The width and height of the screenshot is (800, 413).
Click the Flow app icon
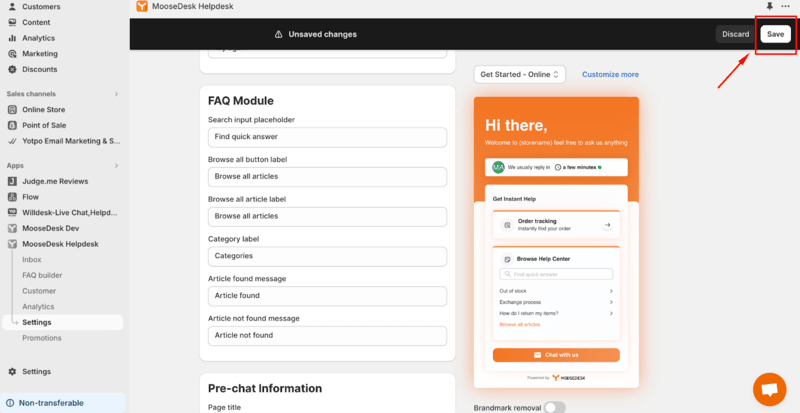12,197
